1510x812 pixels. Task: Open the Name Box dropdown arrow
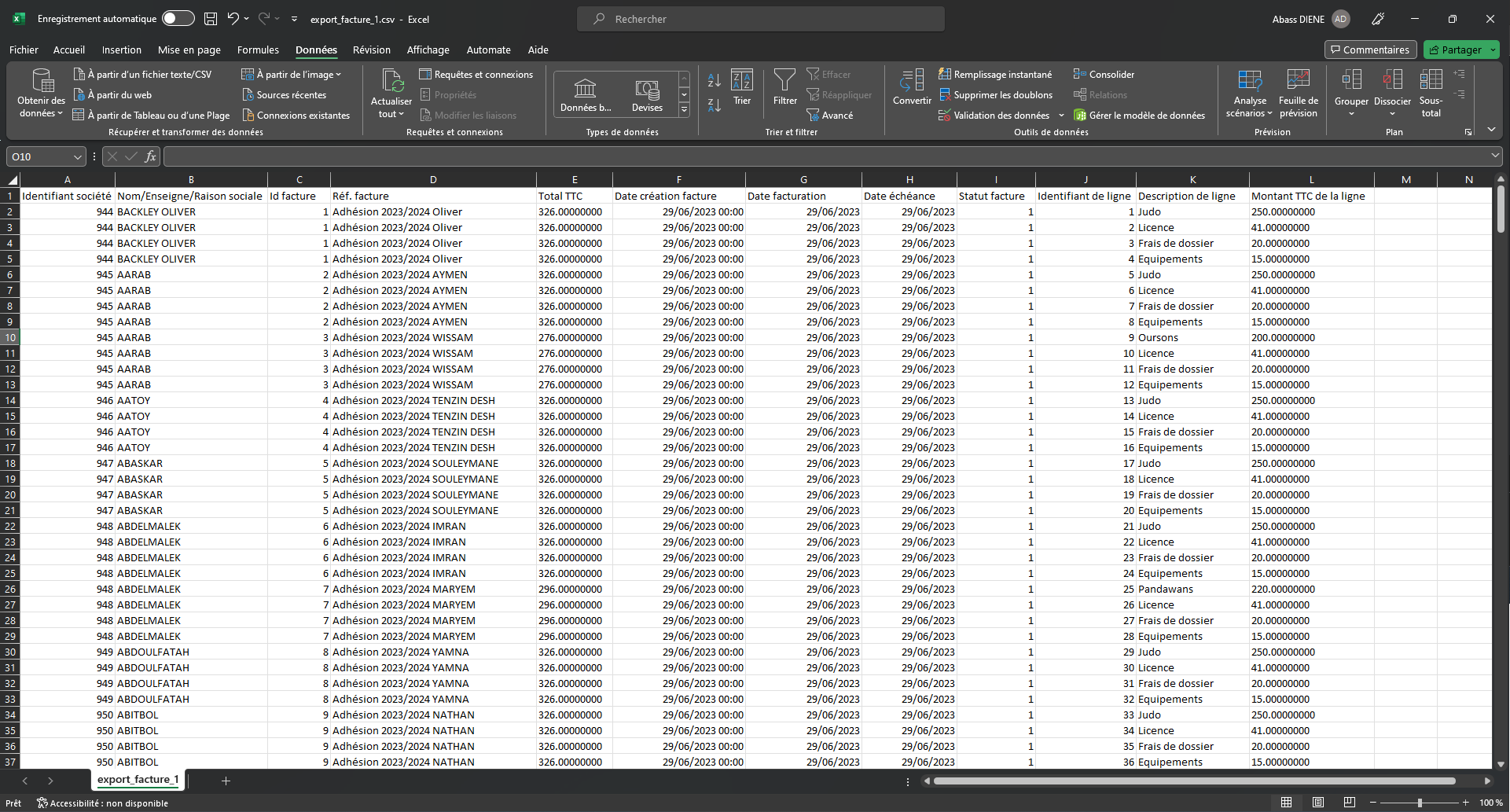click(x=77, y=157)
